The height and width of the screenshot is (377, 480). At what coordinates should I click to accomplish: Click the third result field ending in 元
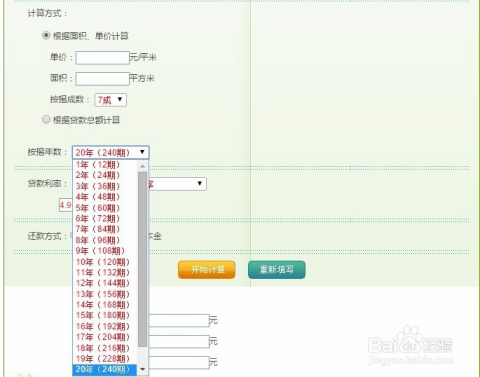click(179, 362)
